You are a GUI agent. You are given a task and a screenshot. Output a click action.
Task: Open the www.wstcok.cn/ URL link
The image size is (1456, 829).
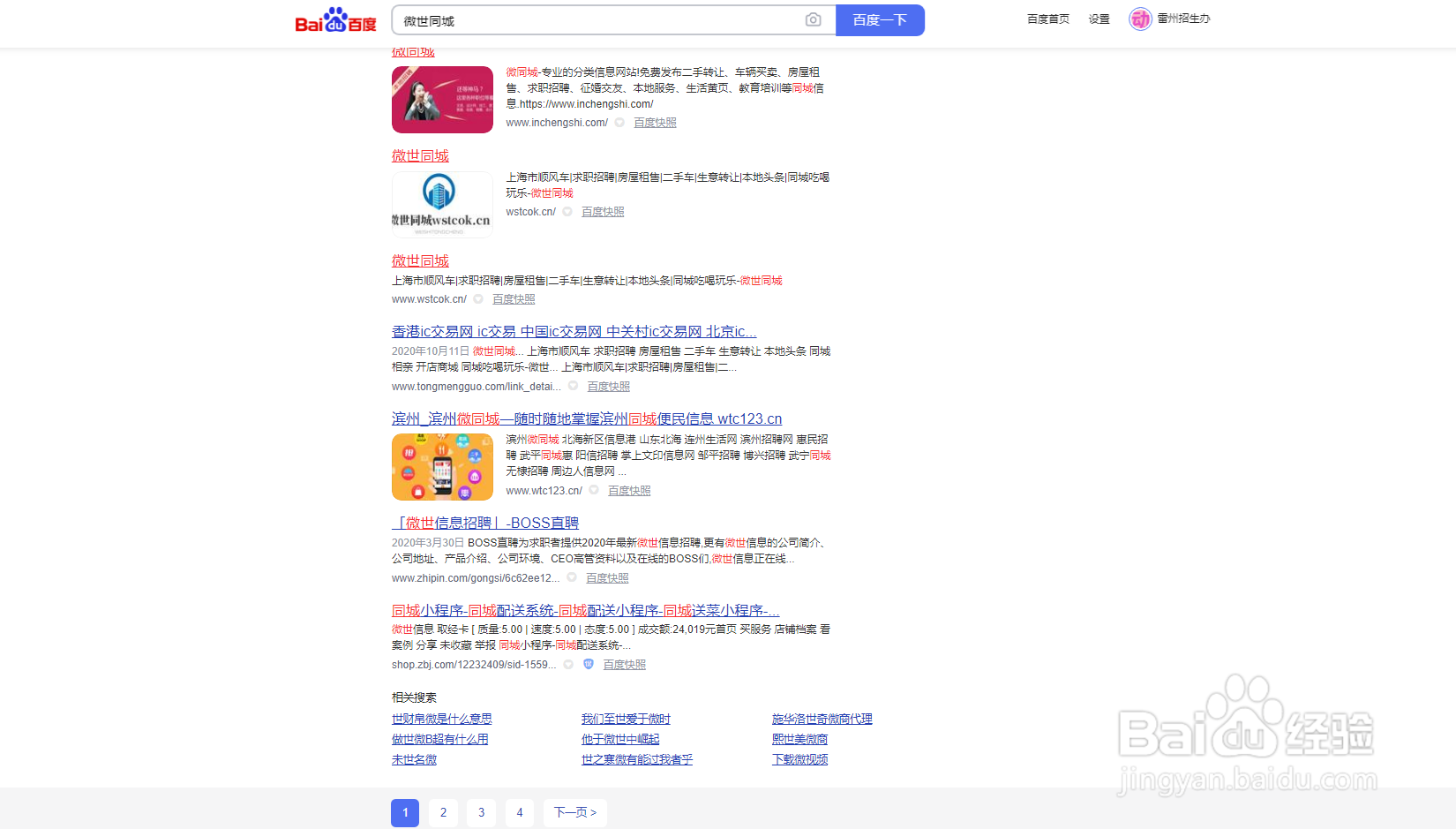(x=429, y=299)
